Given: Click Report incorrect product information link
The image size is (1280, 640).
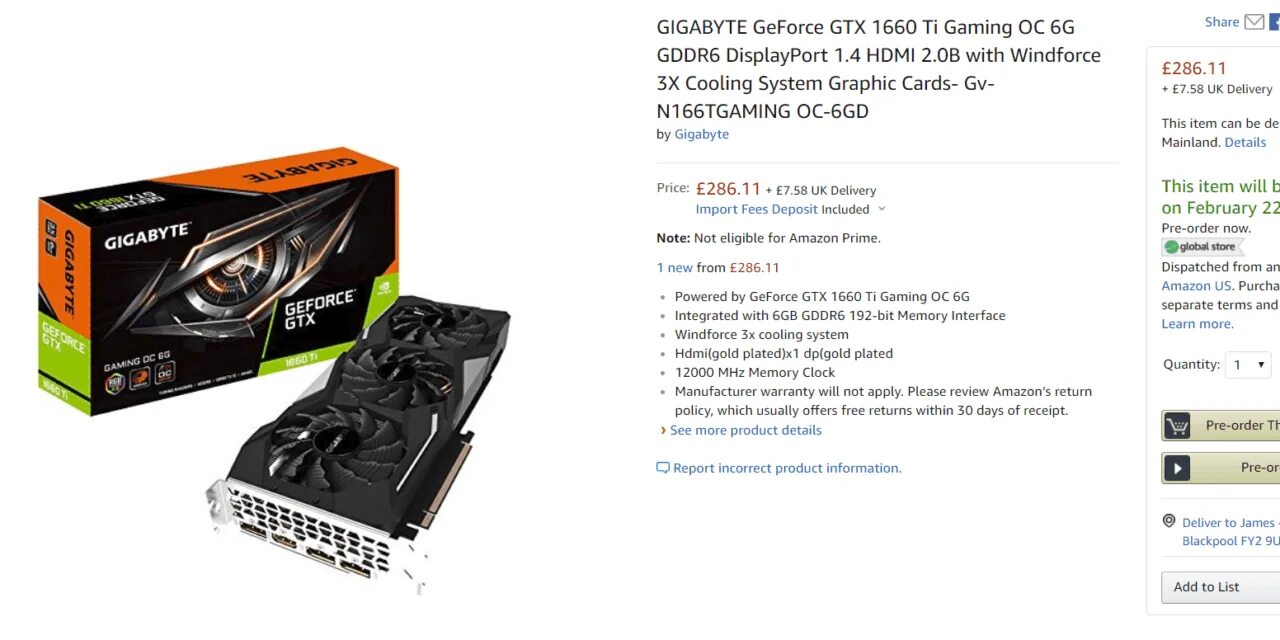Looking at the screenshot, I should pyautogui.click(x=788, y=468).
